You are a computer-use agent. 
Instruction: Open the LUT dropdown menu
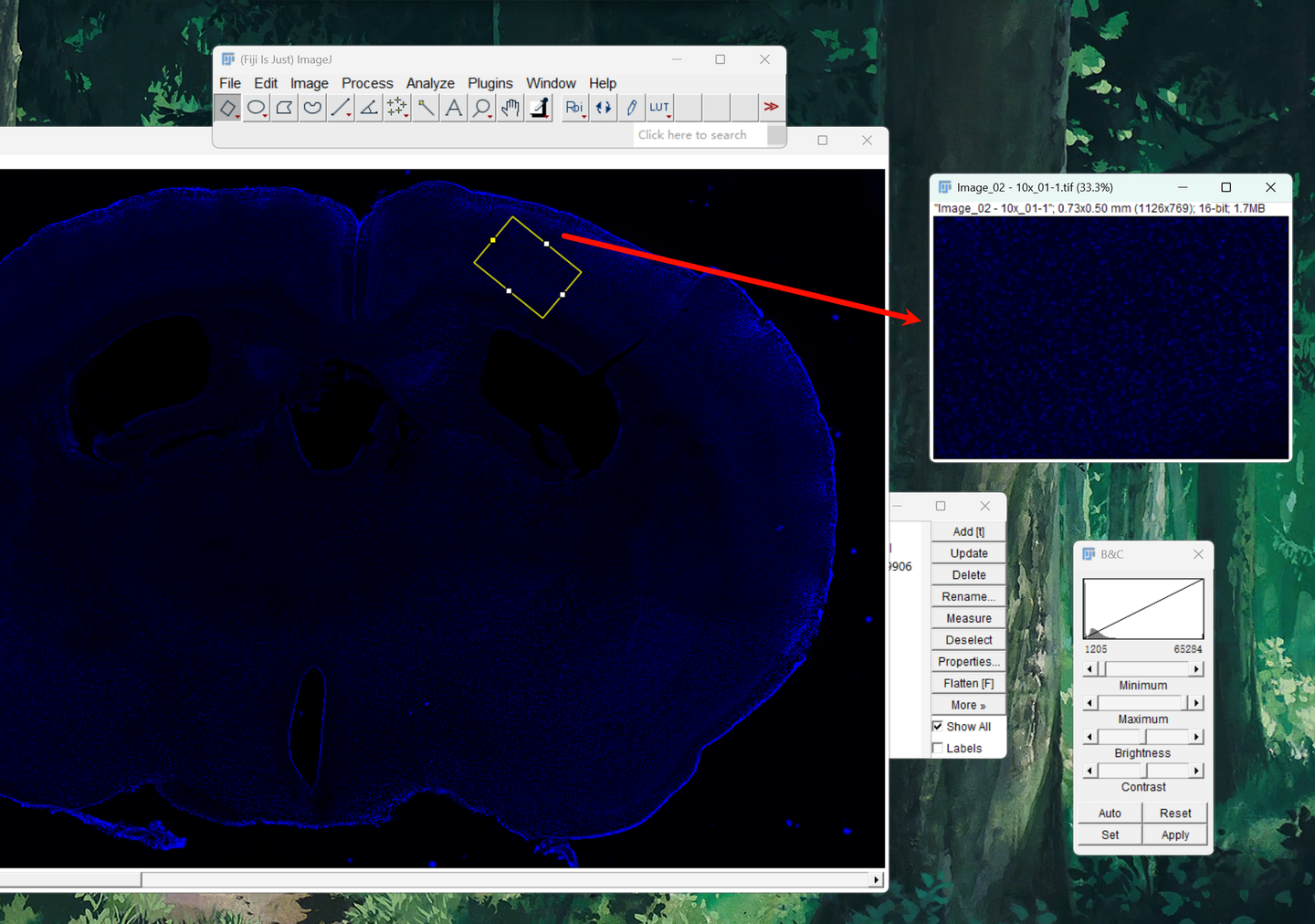659,108
